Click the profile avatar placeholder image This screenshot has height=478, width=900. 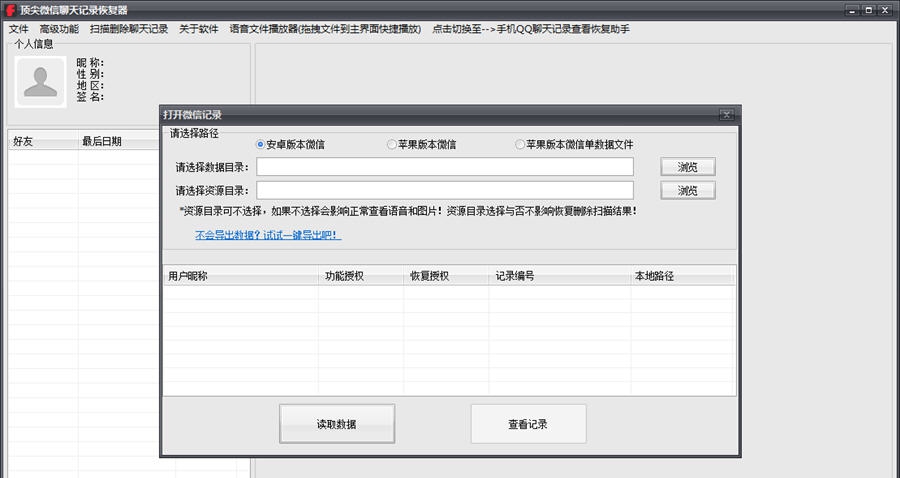point(40,81)
